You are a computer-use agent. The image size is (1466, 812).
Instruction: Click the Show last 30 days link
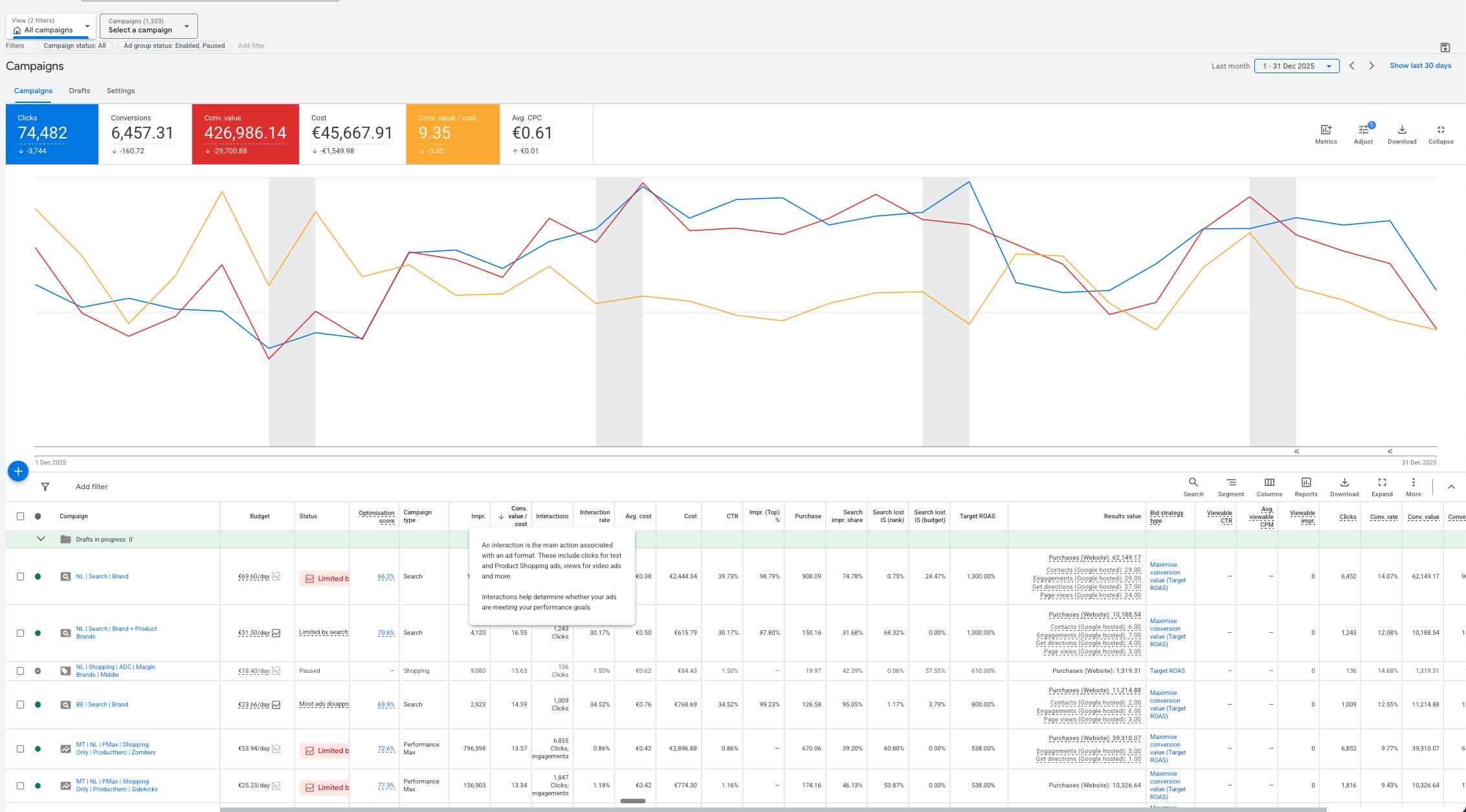tap(1420, 66)
